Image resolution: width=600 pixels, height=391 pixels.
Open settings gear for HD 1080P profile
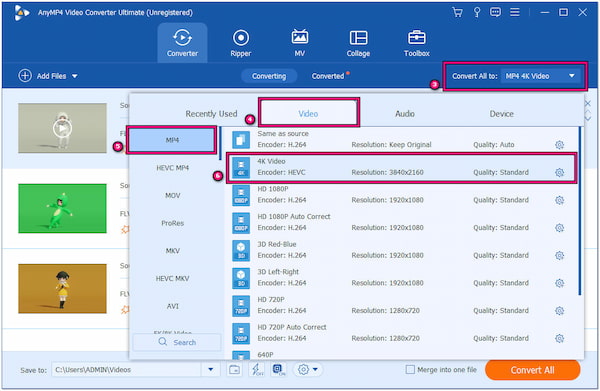coord(559,200)
